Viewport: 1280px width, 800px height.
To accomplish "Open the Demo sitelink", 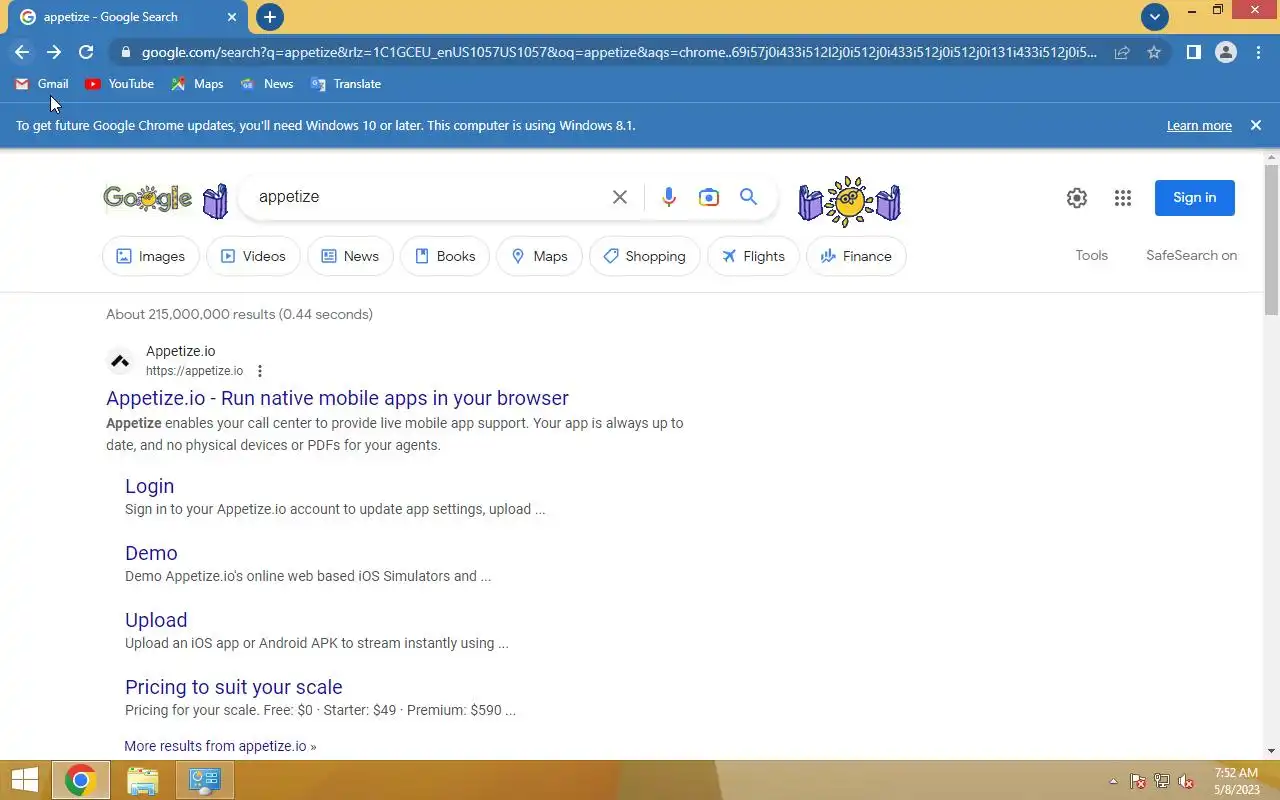I will pyautogui.click(x=151, y=553).
